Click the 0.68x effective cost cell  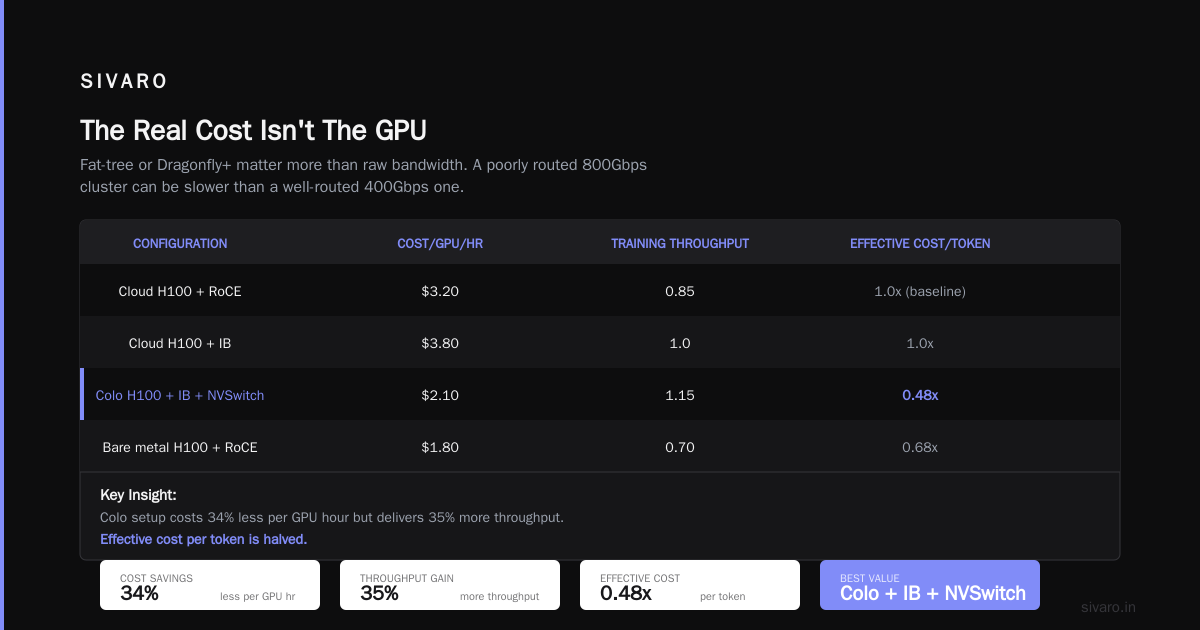point(920,448)
